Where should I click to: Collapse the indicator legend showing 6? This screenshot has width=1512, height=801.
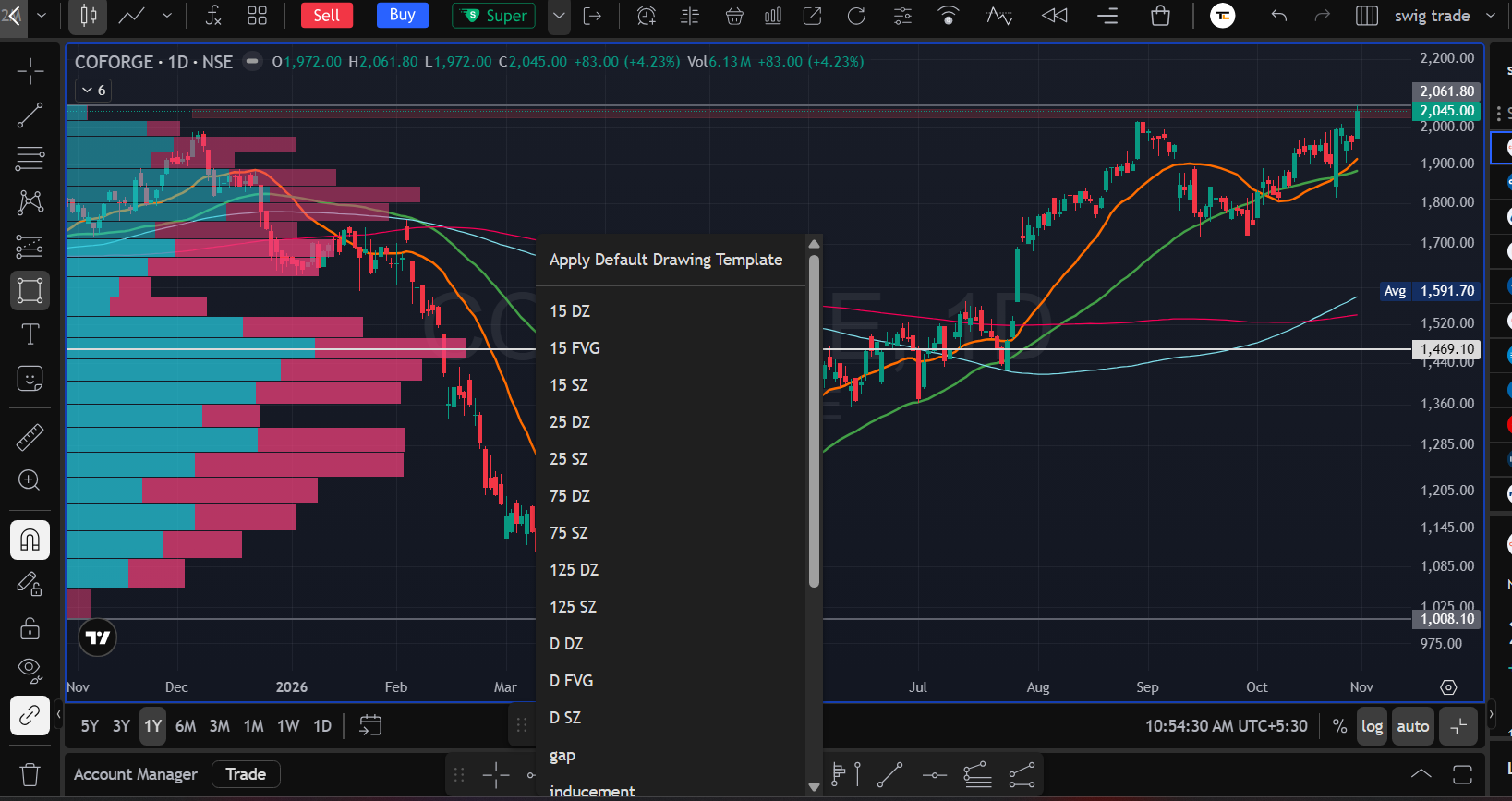tap(93, 90)
